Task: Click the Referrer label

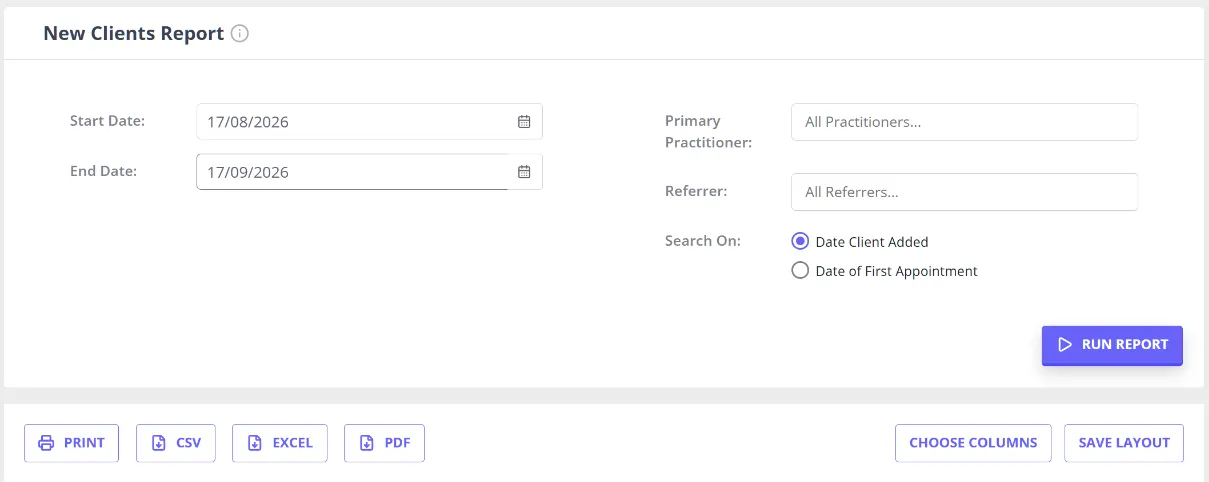Action: tap(696, 191)
